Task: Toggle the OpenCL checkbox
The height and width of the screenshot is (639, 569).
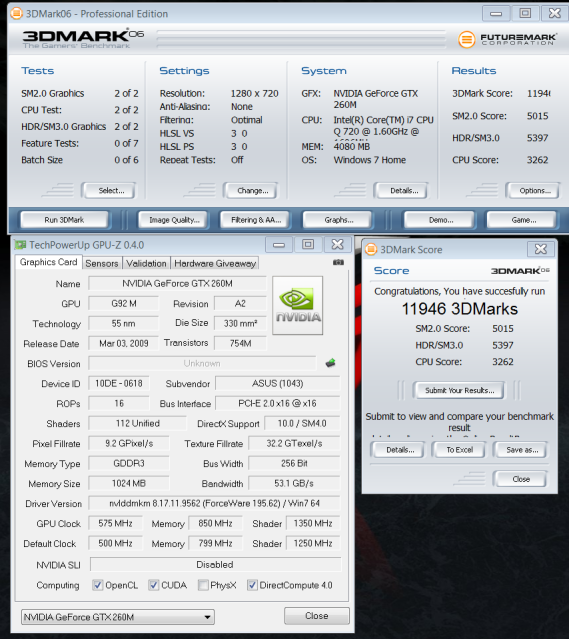Action: [x=98, y=585]
